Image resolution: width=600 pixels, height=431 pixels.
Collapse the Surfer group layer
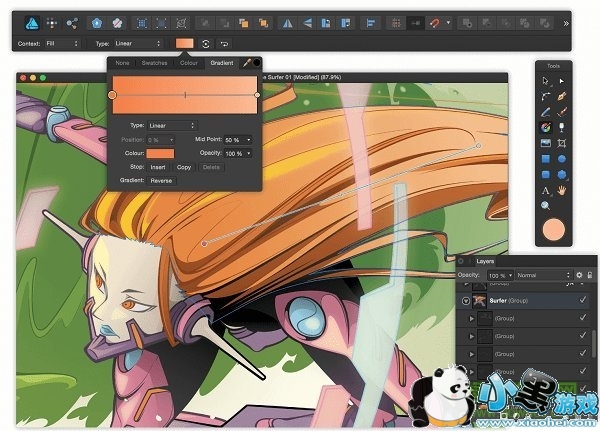[467, 300]
